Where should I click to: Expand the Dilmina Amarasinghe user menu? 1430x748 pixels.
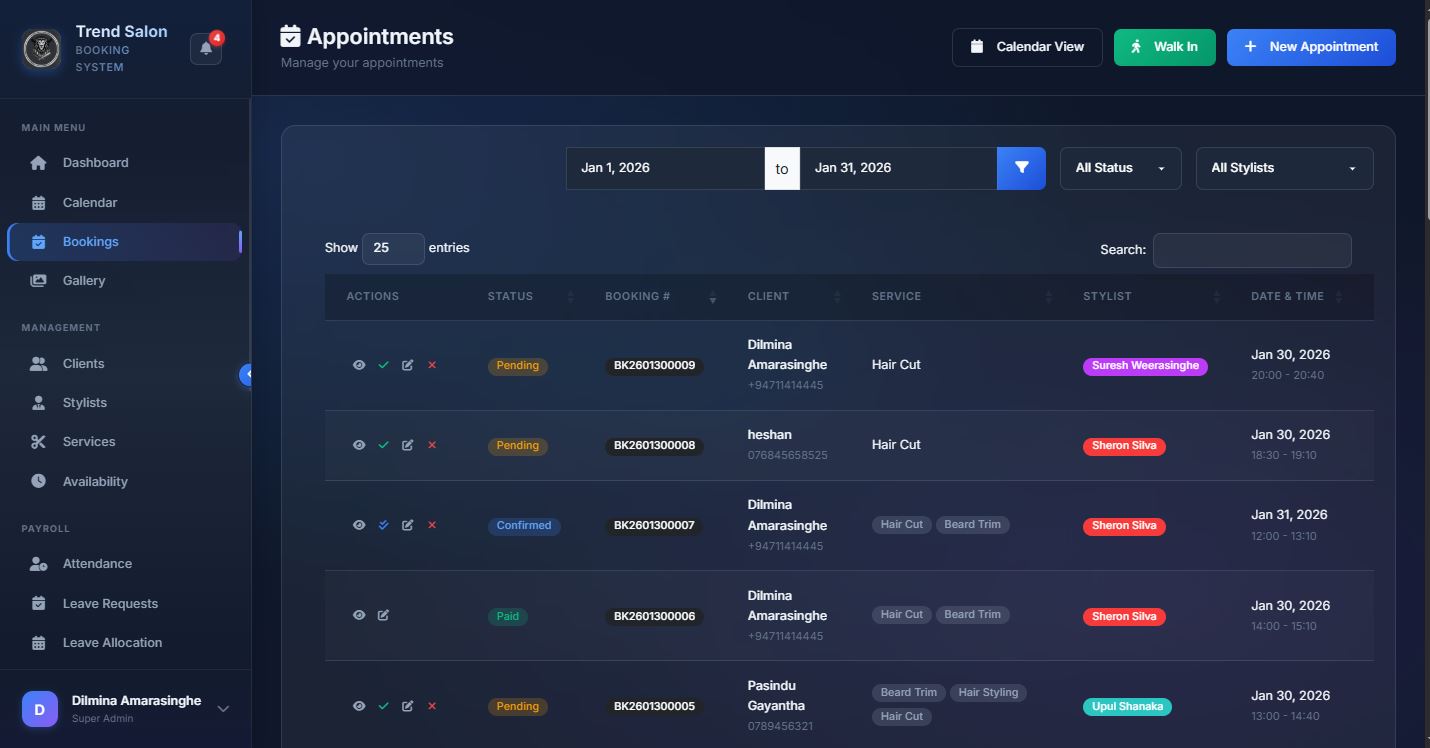click(x=223, y=708)
